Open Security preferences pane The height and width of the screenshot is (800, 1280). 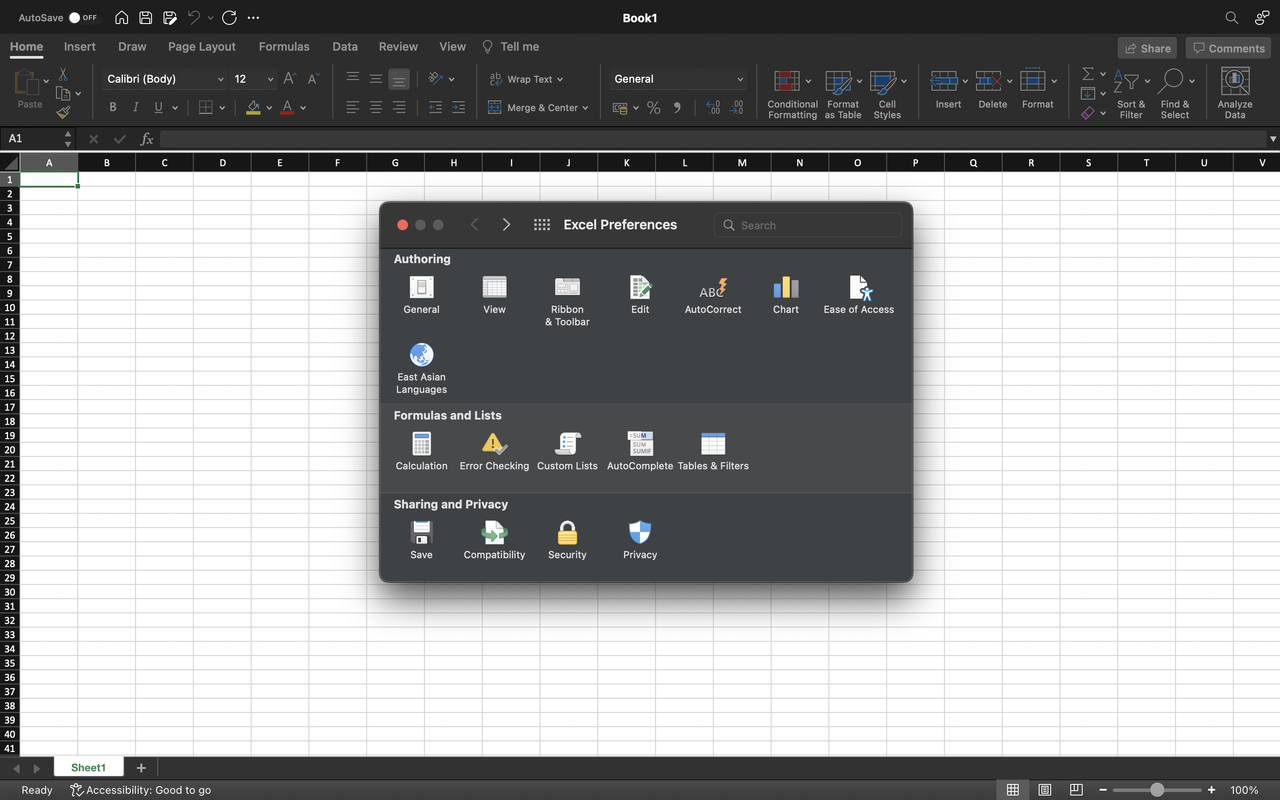coord(567,540)
